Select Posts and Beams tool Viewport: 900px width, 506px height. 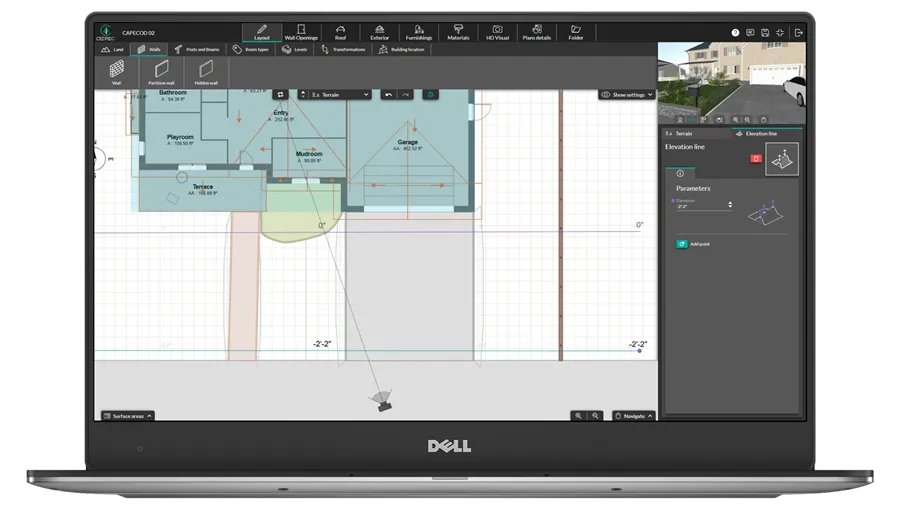click(197, 49)
